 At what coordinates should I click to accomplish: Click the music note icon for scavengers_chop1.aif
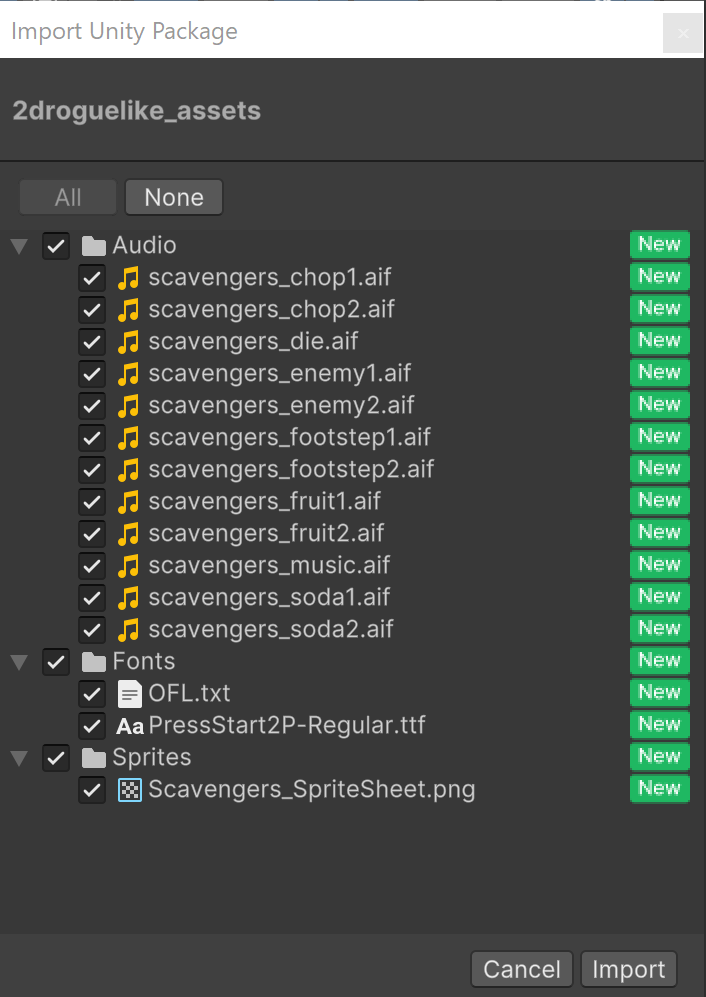129,278
